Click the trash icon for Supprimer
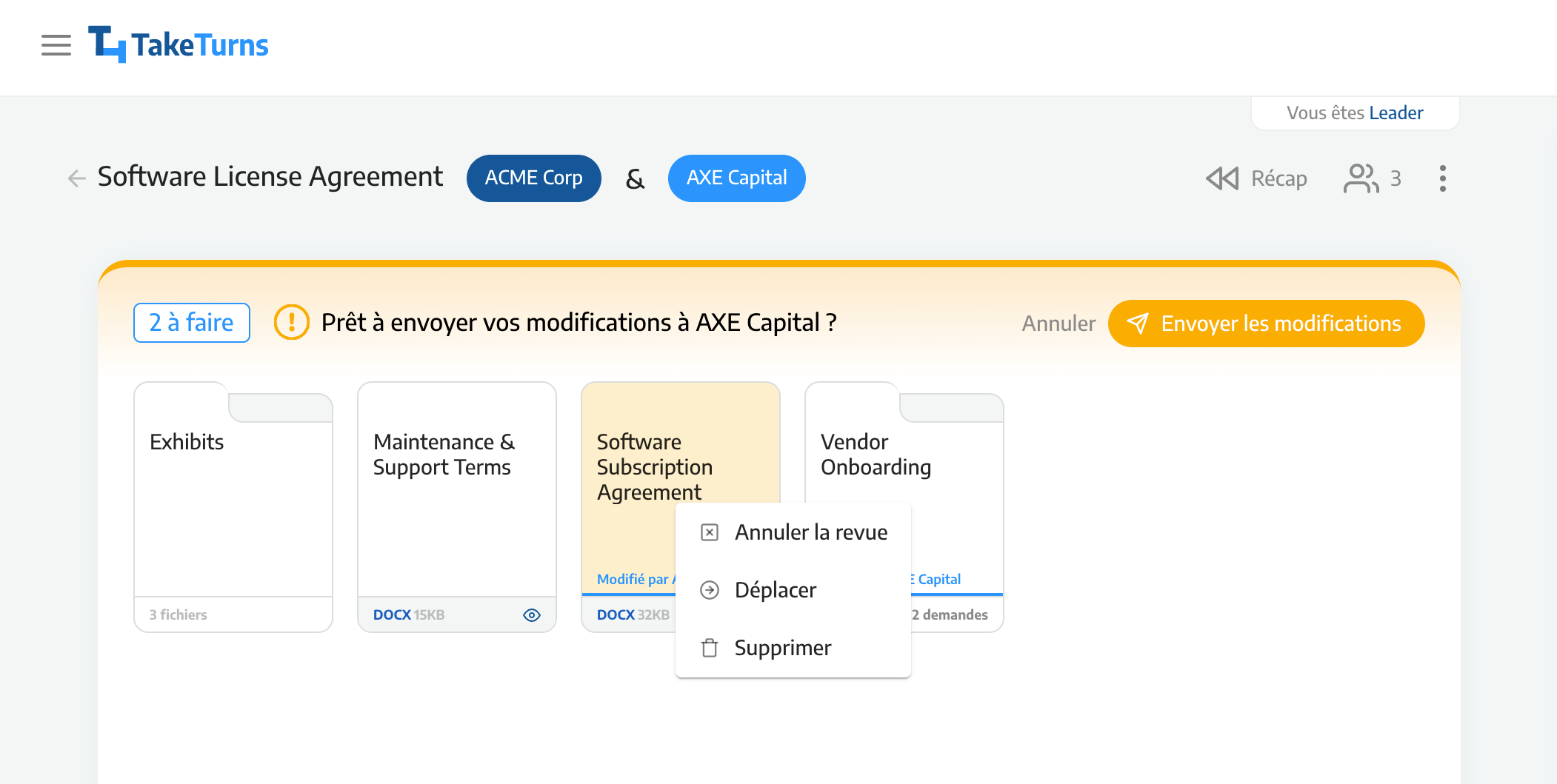Viewport: 1557px width, 784px height. pos(710,648)
